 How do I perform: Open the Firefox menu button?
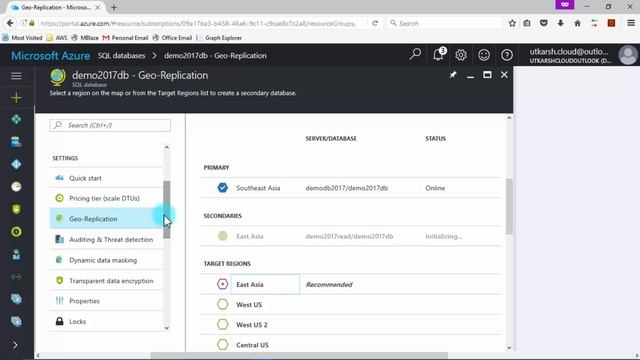(x=631, y=23)
